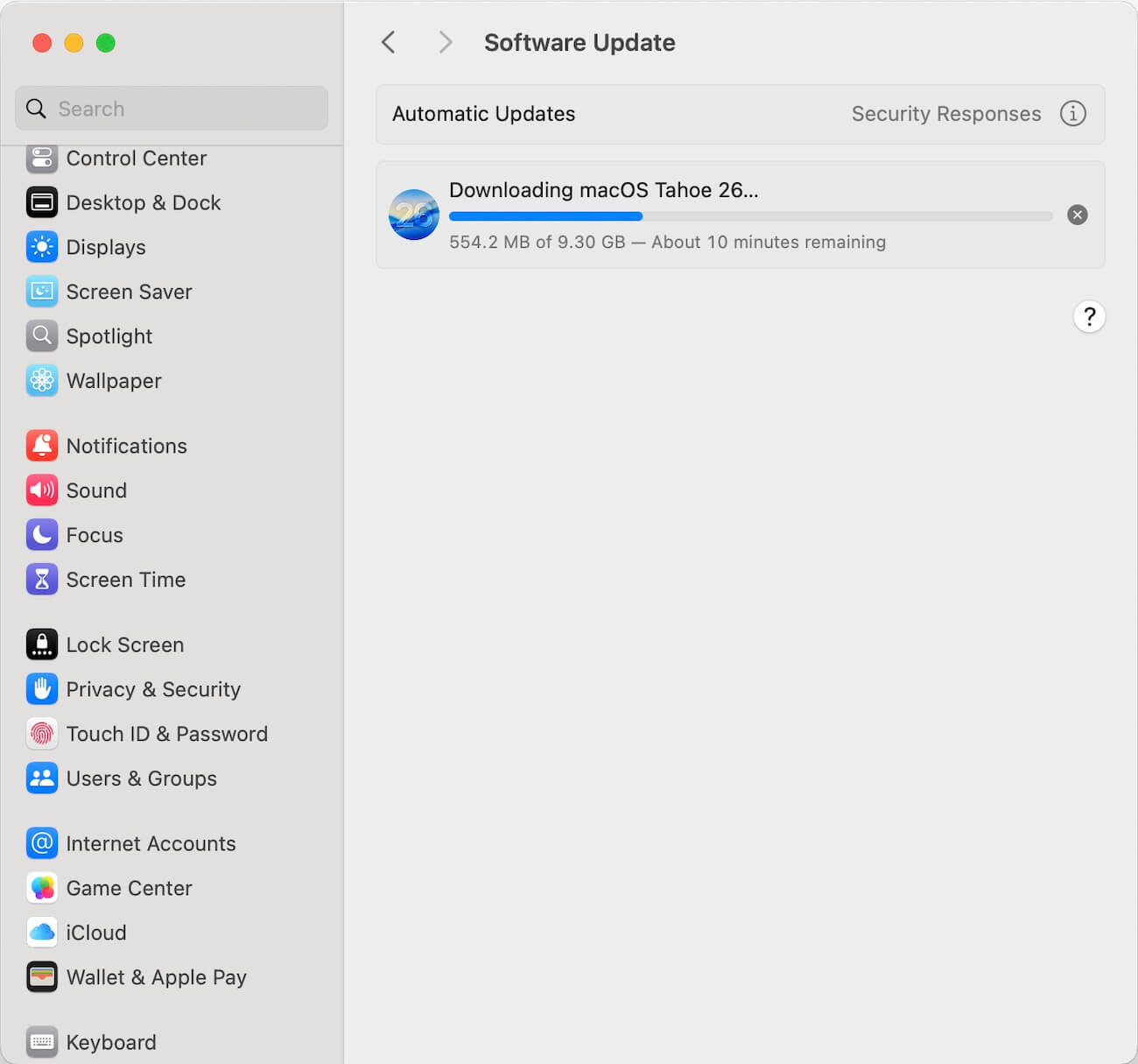Open Screen Time settings

click(126, 580)
